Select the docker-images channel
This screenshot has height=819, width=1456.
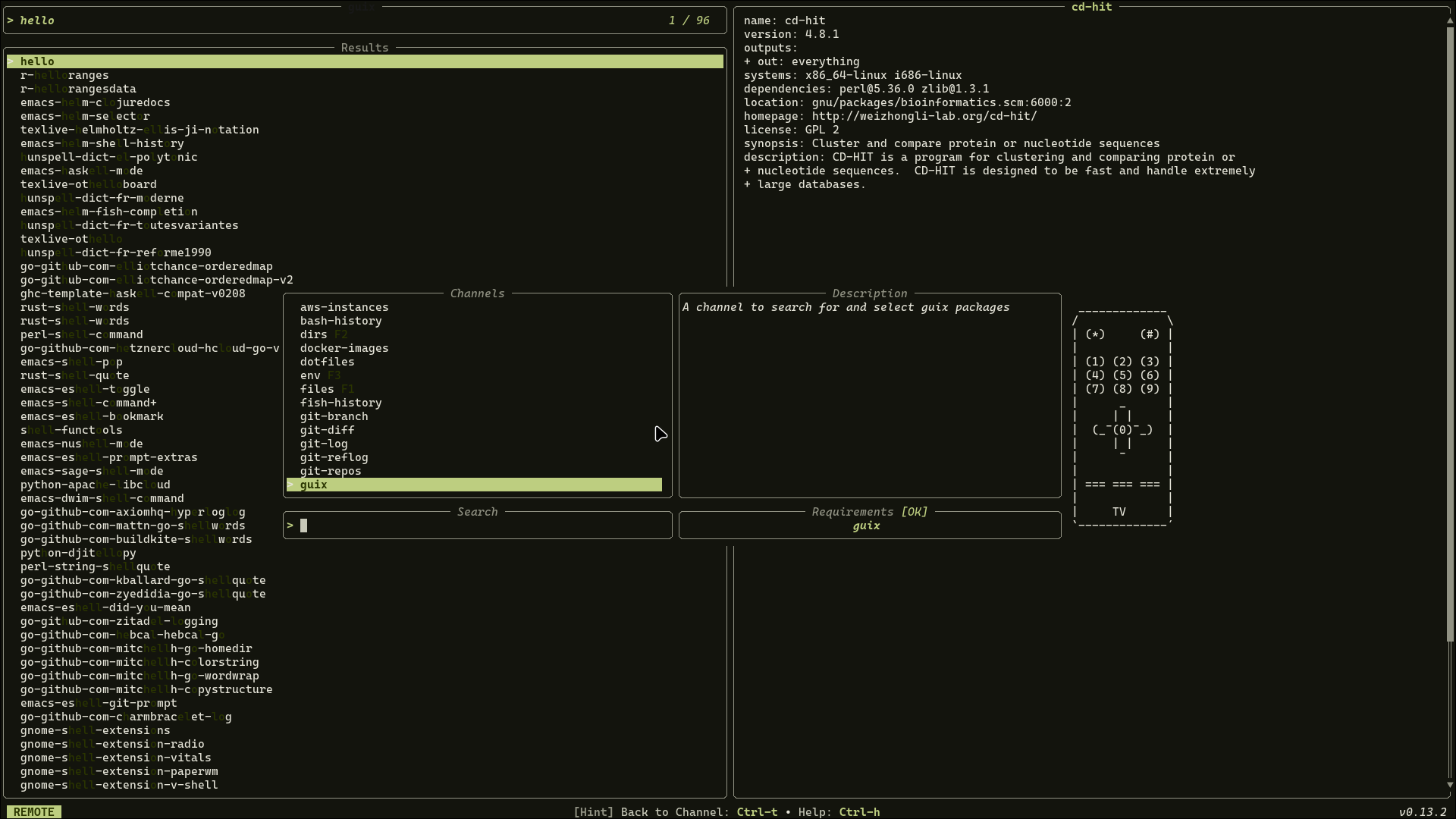tap(344, 348)
